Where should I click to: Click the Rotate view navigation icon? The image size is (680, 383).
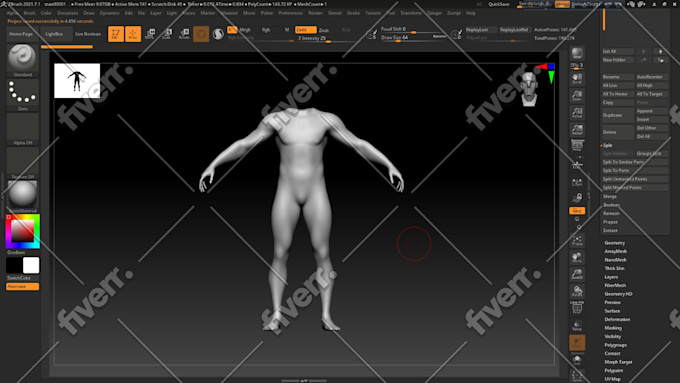coord(577,291)
